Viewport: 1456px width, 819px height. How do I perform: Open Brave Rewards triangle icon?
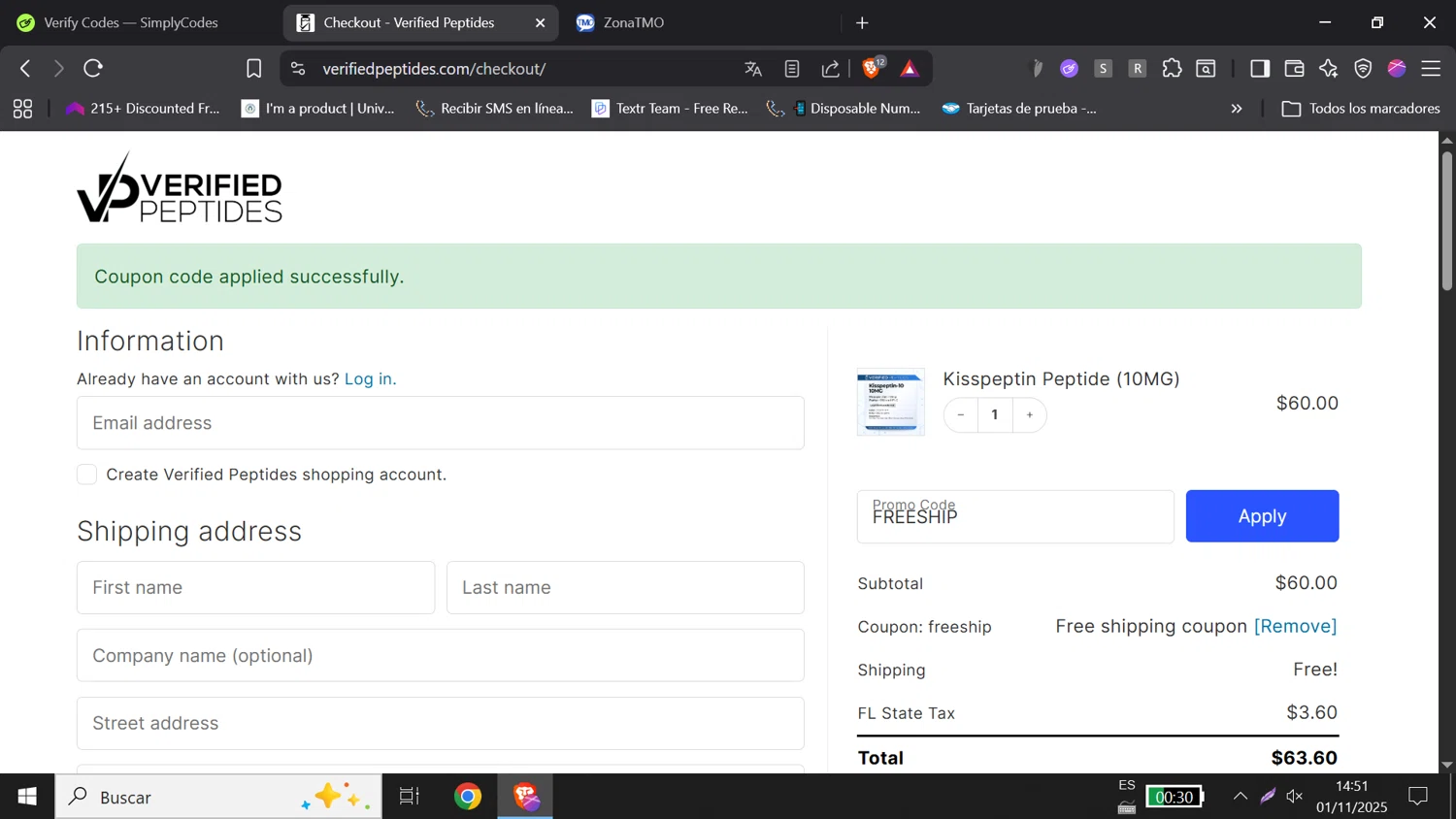point(910,69)
